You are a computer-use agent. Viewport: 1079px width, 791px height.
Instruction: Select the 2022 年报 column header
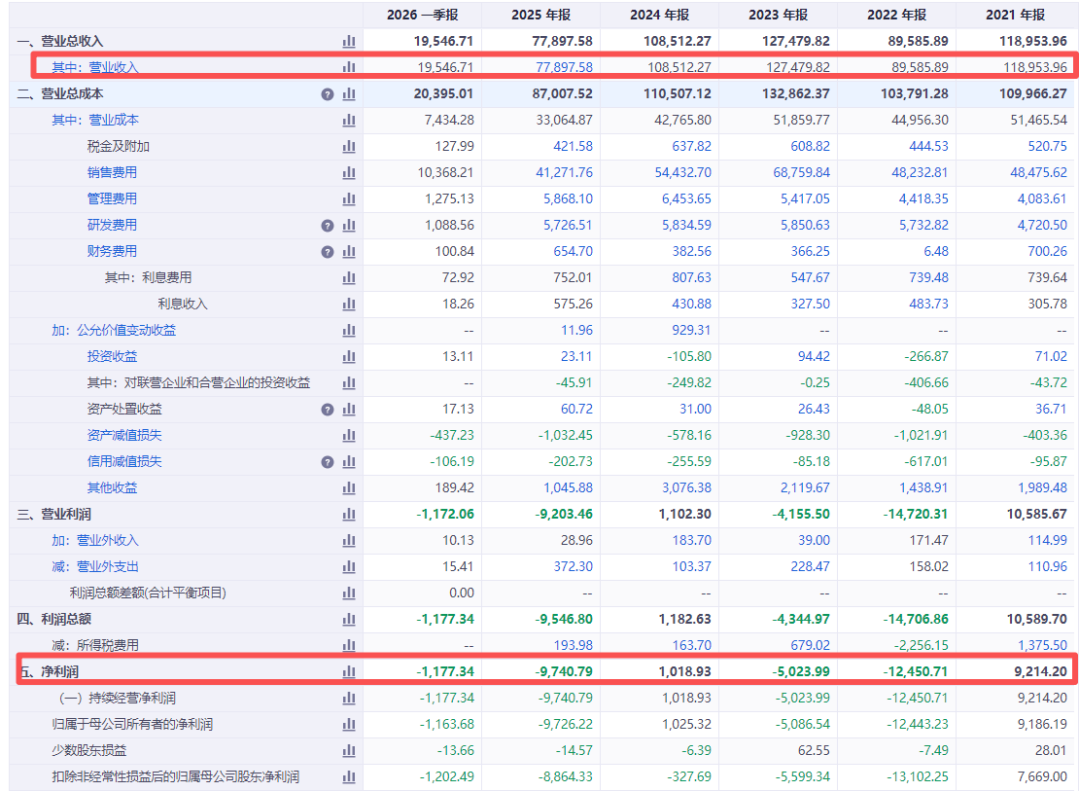click(x=897, y=14)
